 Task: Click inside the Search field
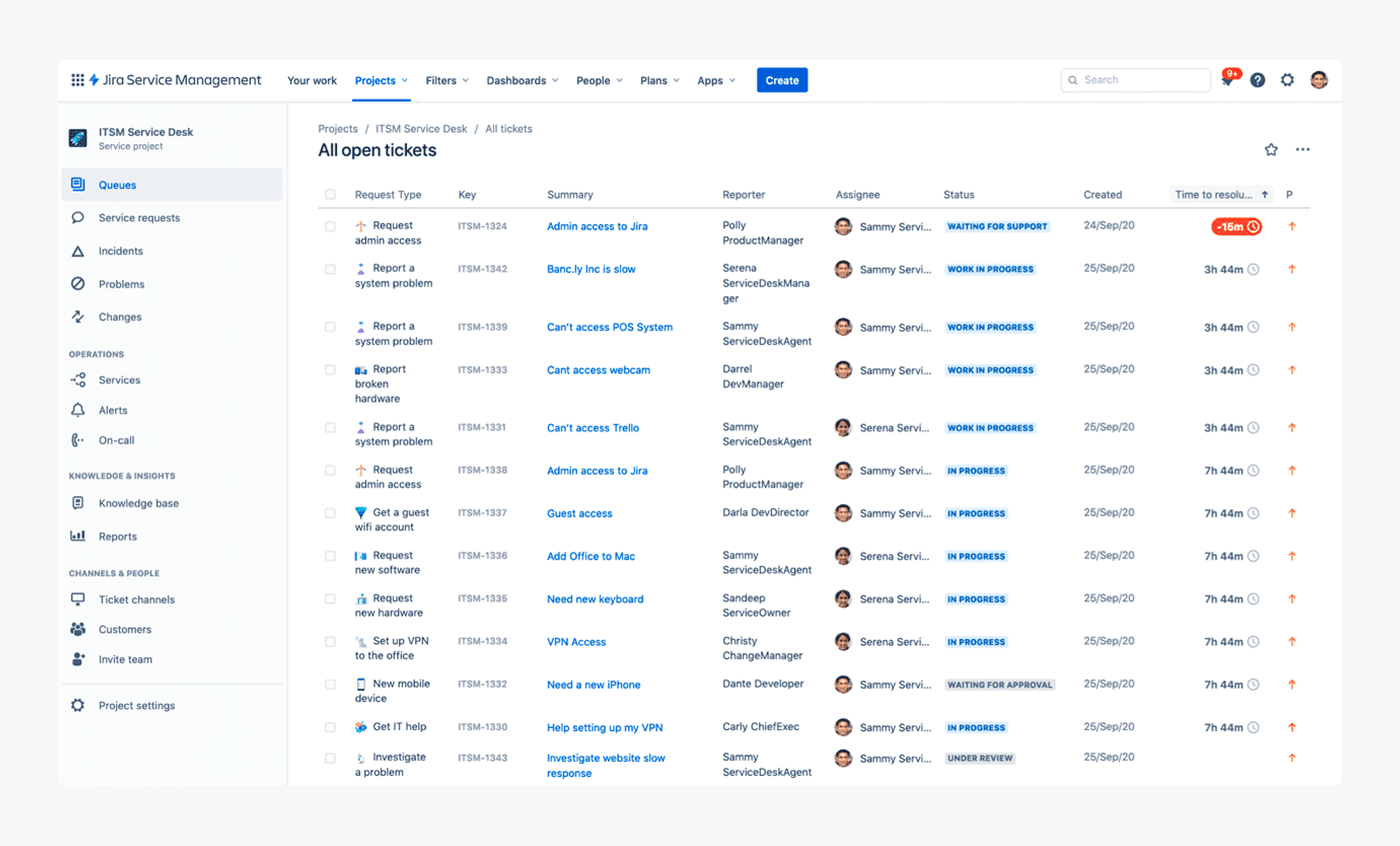tap(1135, 80)
